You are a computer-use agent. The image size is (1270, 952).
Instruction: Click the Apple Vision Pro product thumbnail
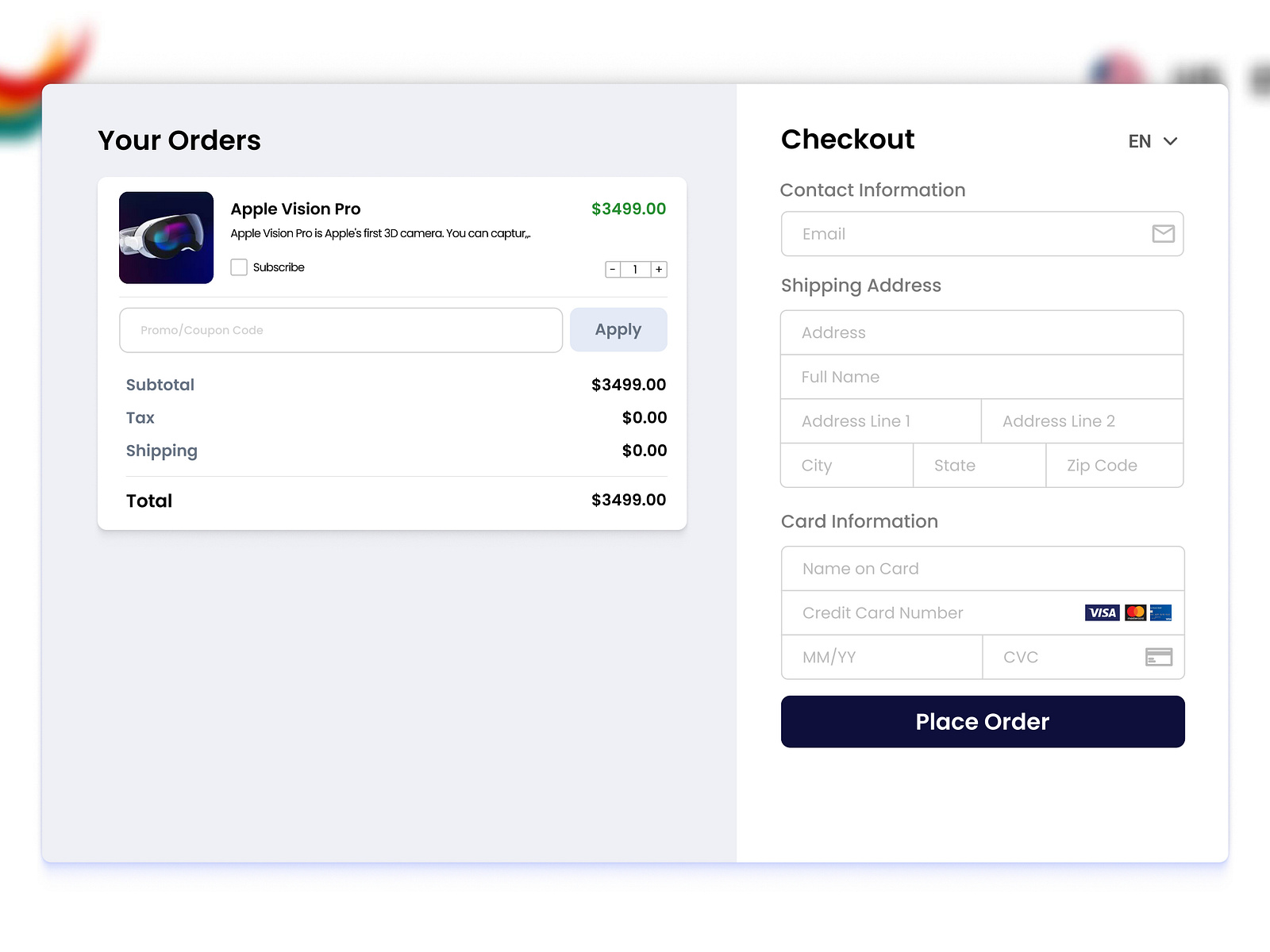[x=166, y=237]
